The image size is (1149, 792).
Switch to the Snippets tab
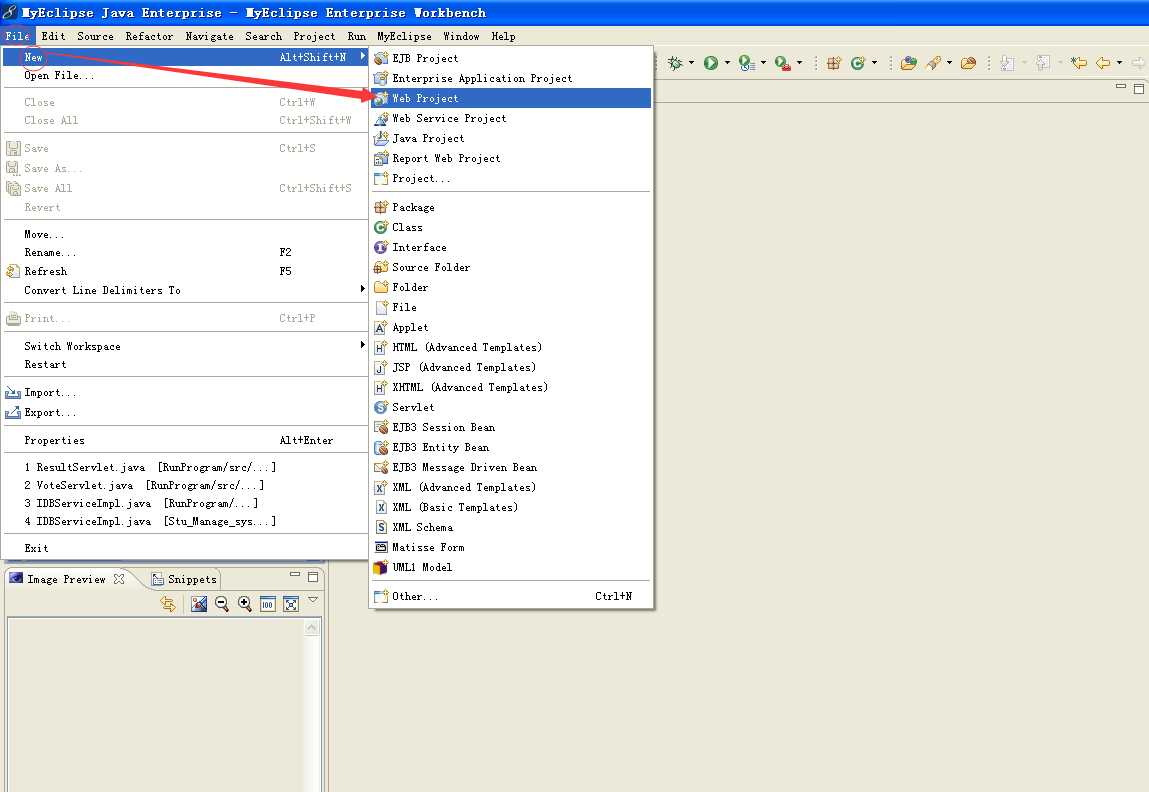184,579
